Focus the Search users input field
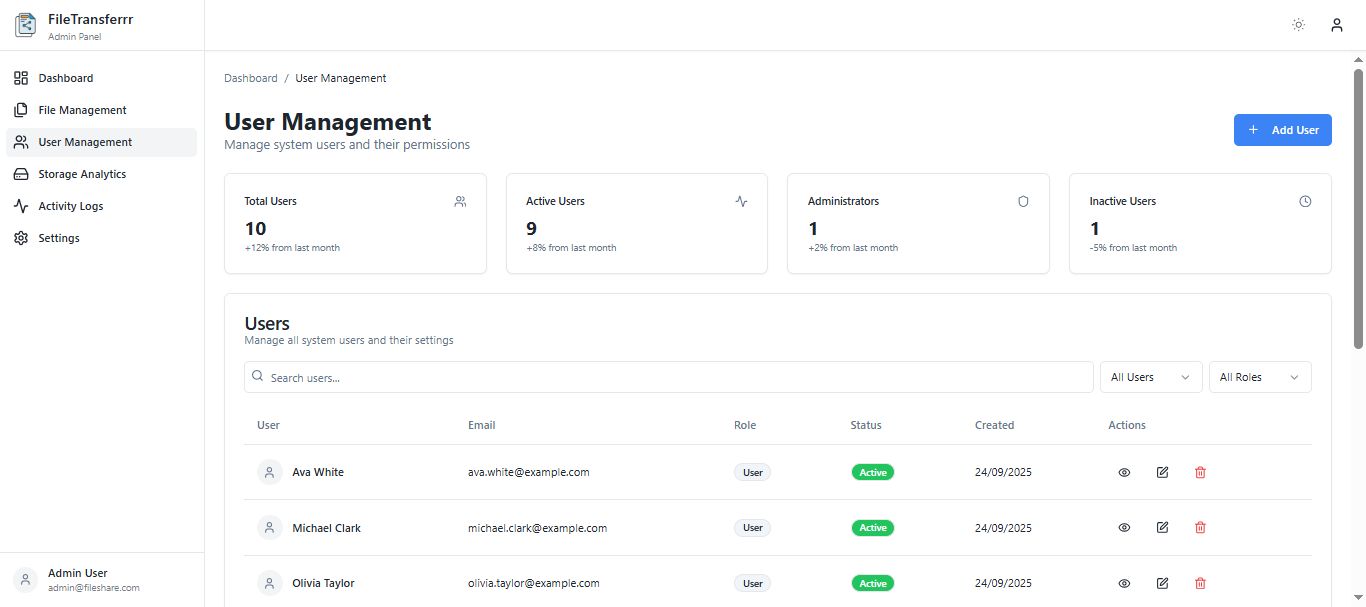The height and width of the screenshot is (607, 1366). point(668,377)
